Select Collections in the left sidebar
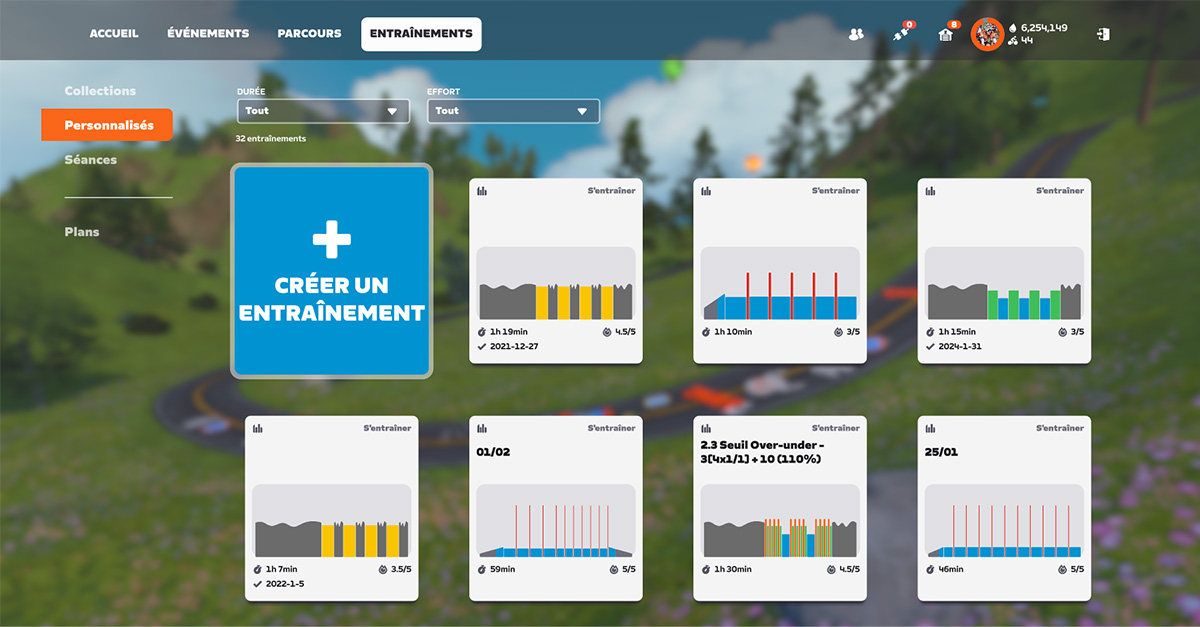 (100, 91)
